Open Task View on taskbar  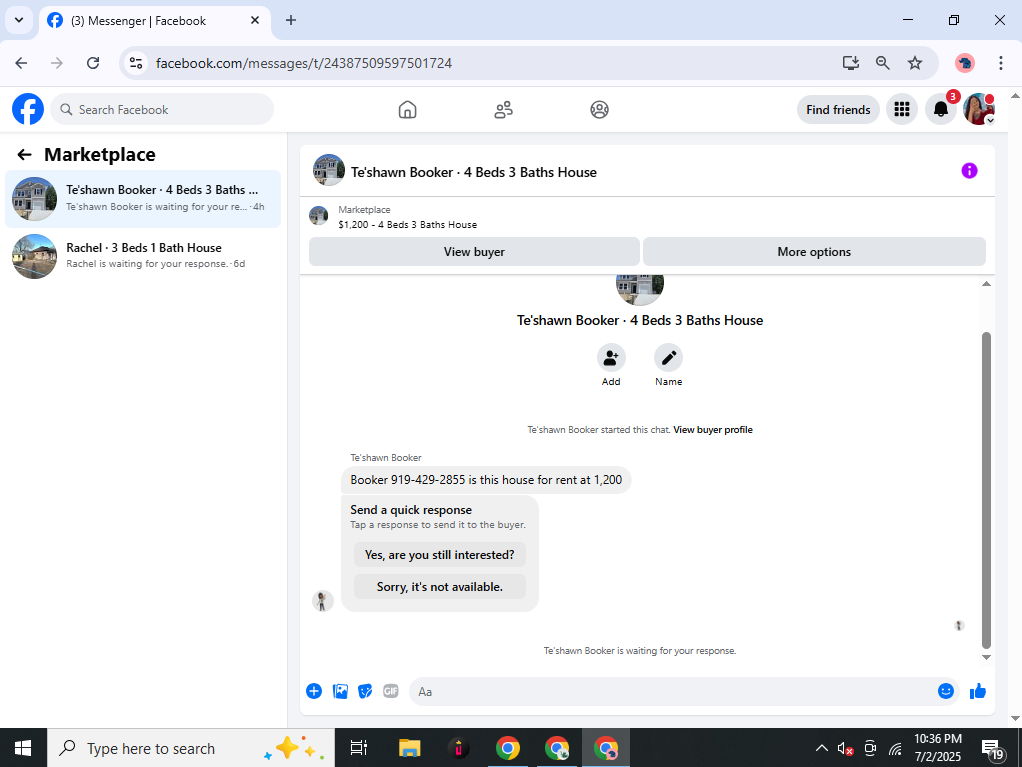point(358,748)
